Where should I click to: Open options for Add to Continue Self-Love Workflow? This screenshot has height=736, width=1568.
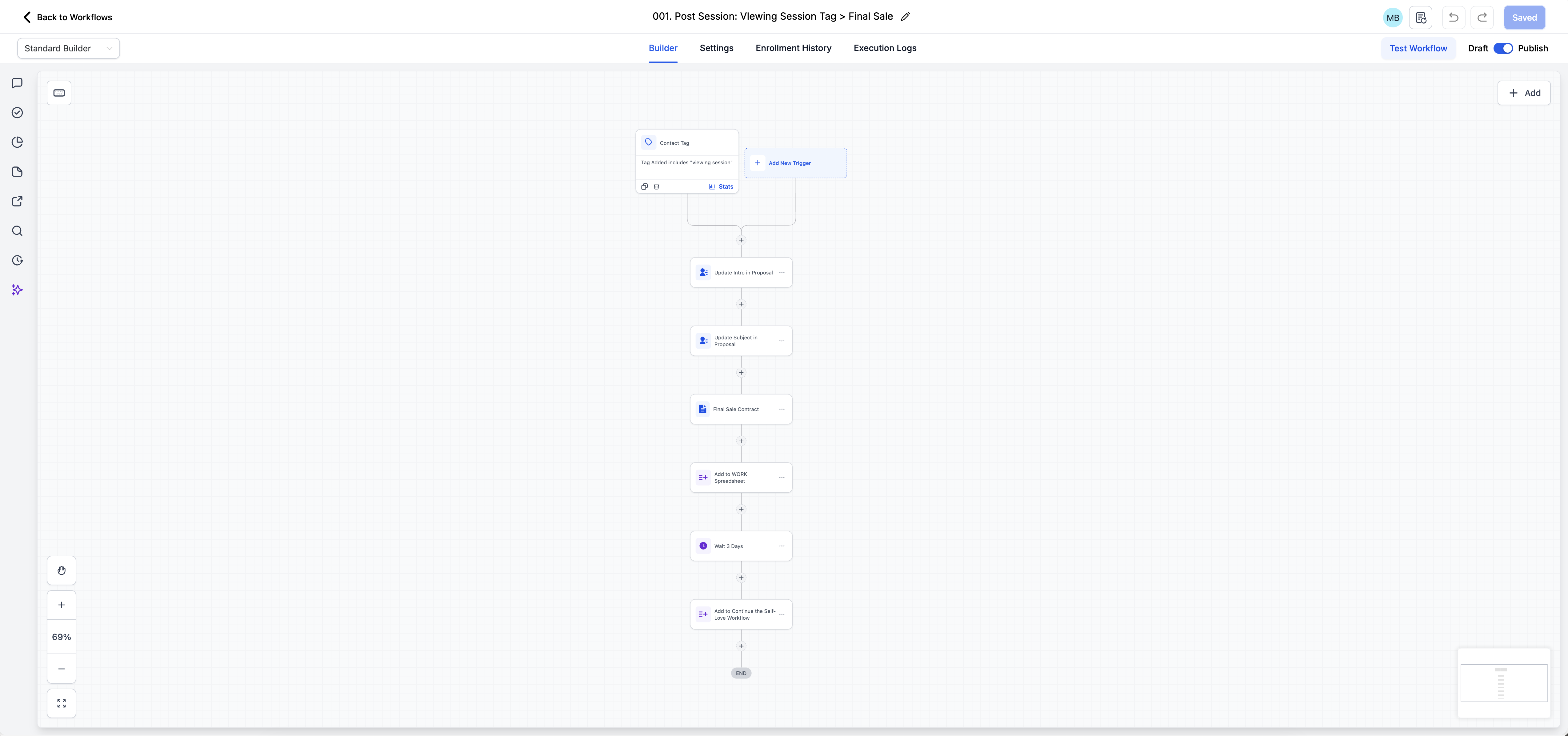[782, 614]
